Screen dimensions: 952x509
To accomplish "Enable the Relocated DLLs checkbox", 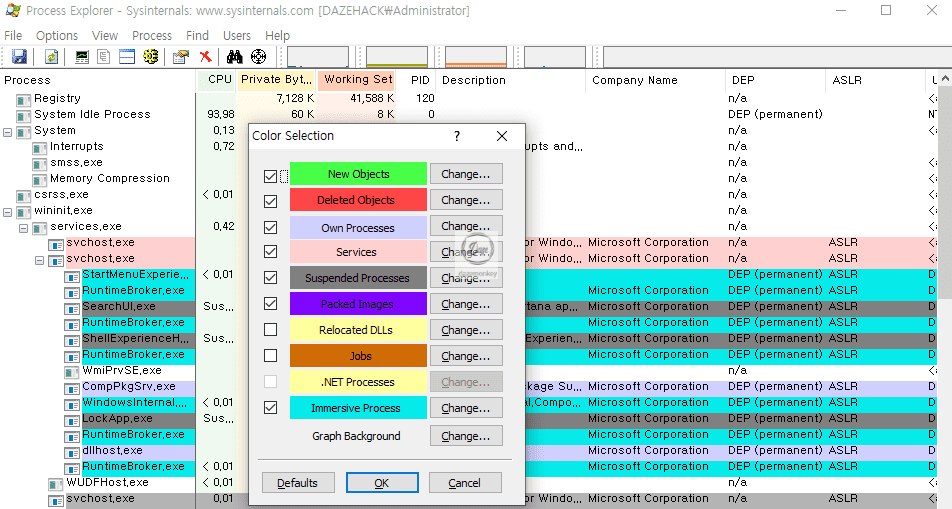I will point(271,329).
